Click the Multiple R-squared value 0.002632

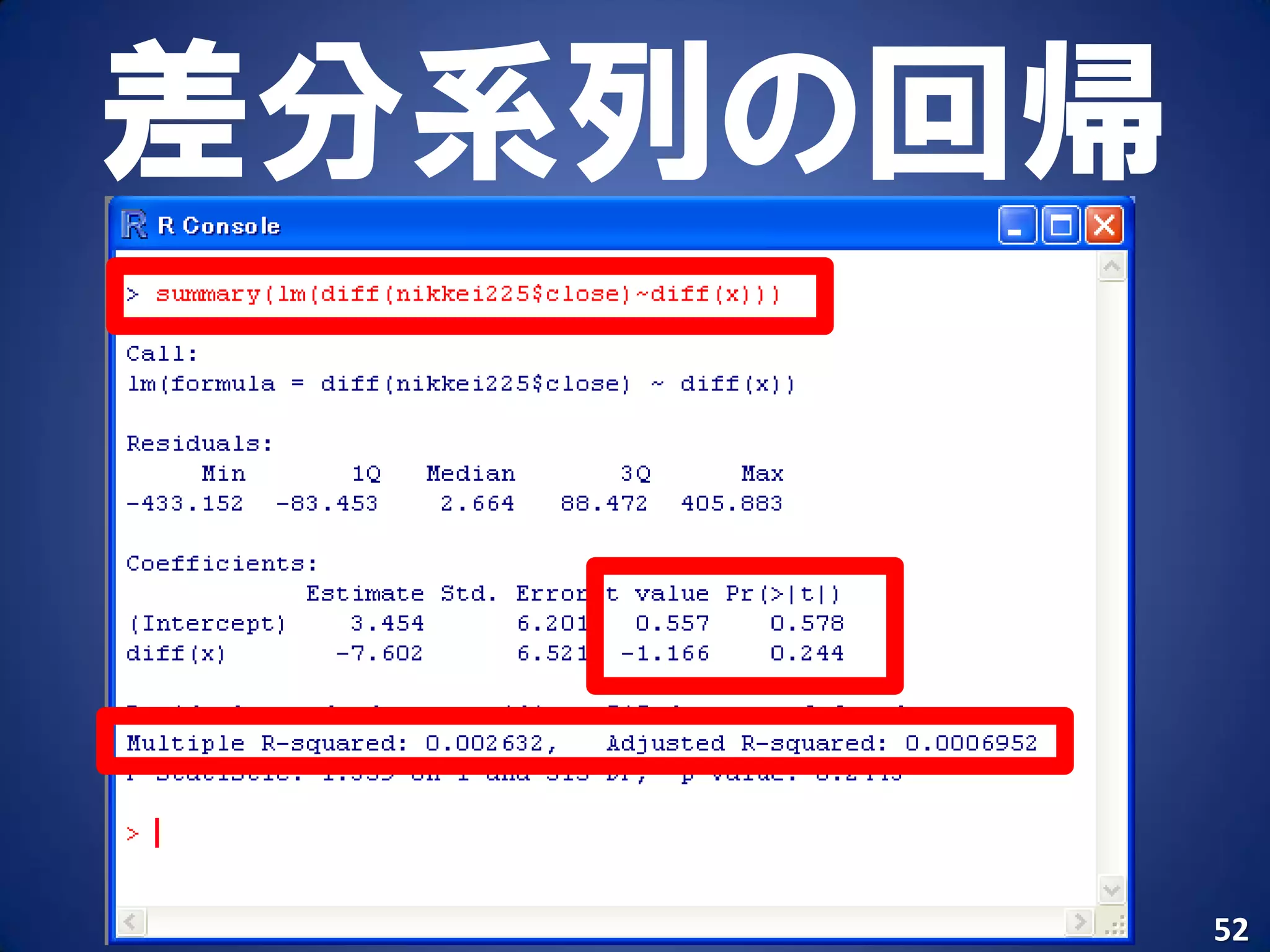484,743
